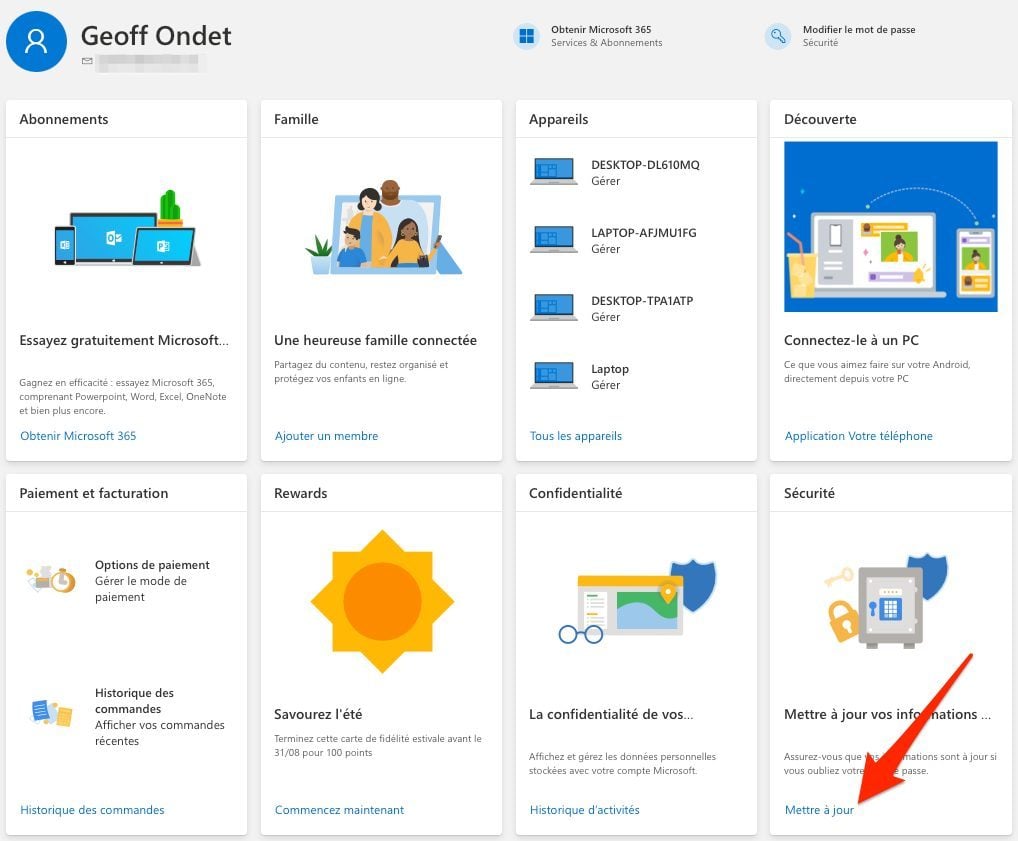The image size is (1018, 841).
Task: Click the key icon for password change
Action: click(x=778, y=36)
